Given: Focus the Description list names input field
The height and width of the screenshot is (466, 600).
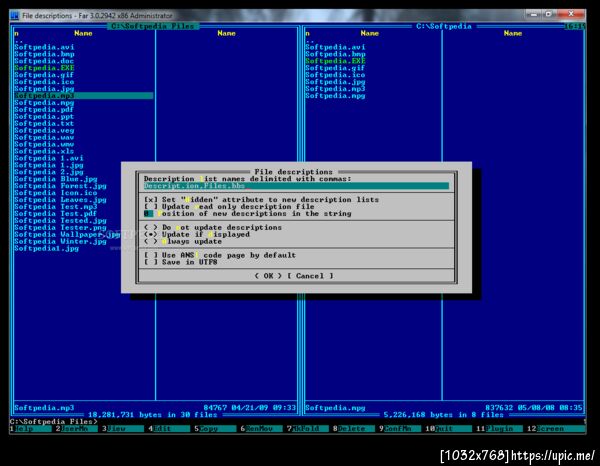Looking at the screenshot, I should point(296,186).
